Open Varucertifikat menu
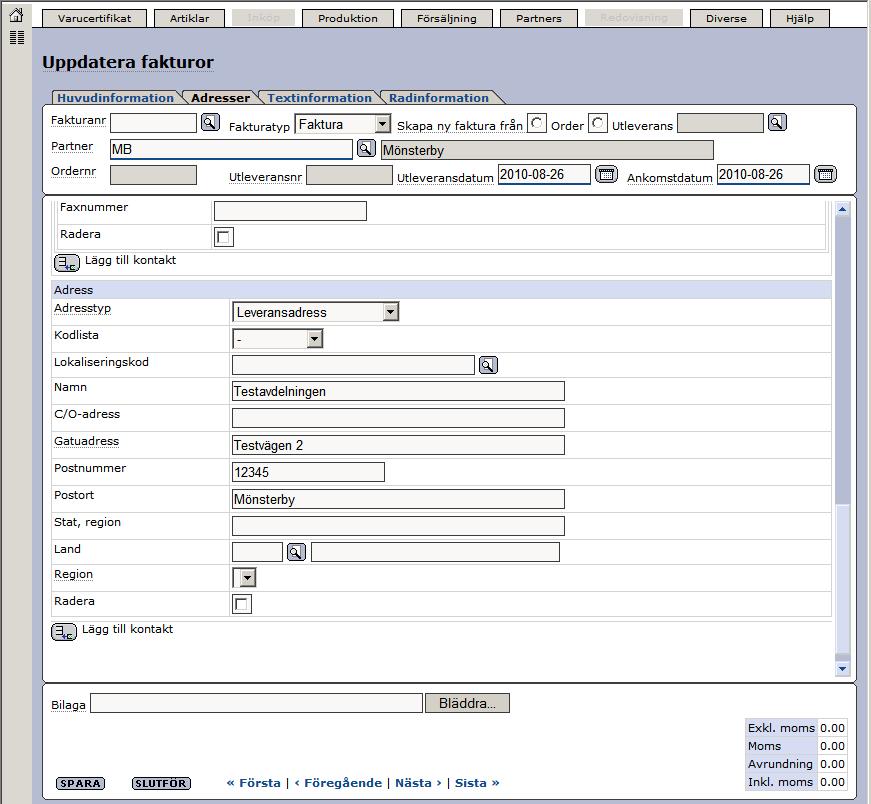The height and width of the screenshot is (804, 871). click(x=94, y=18)
